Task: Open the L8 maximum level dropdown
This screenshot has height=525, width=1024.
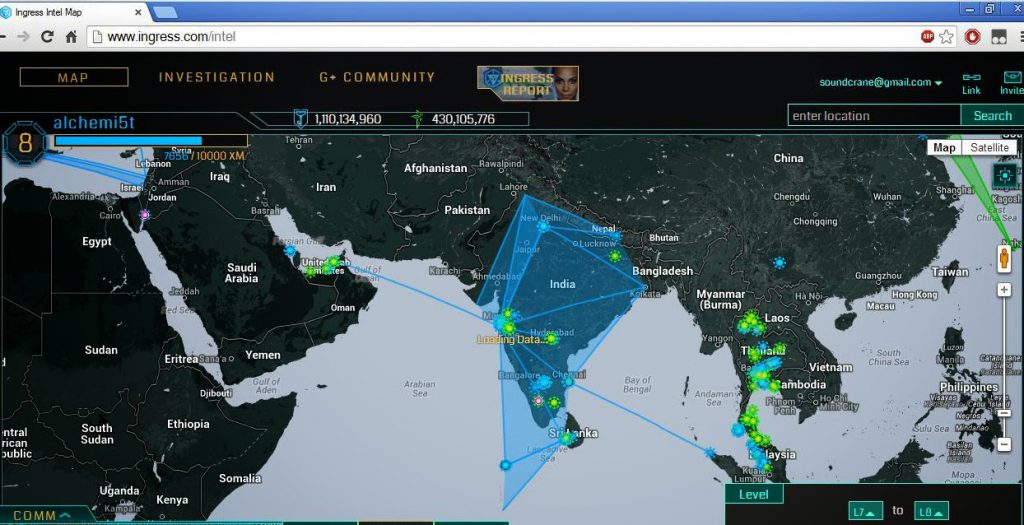Action: pyautogui.click(x=931, y=512)
